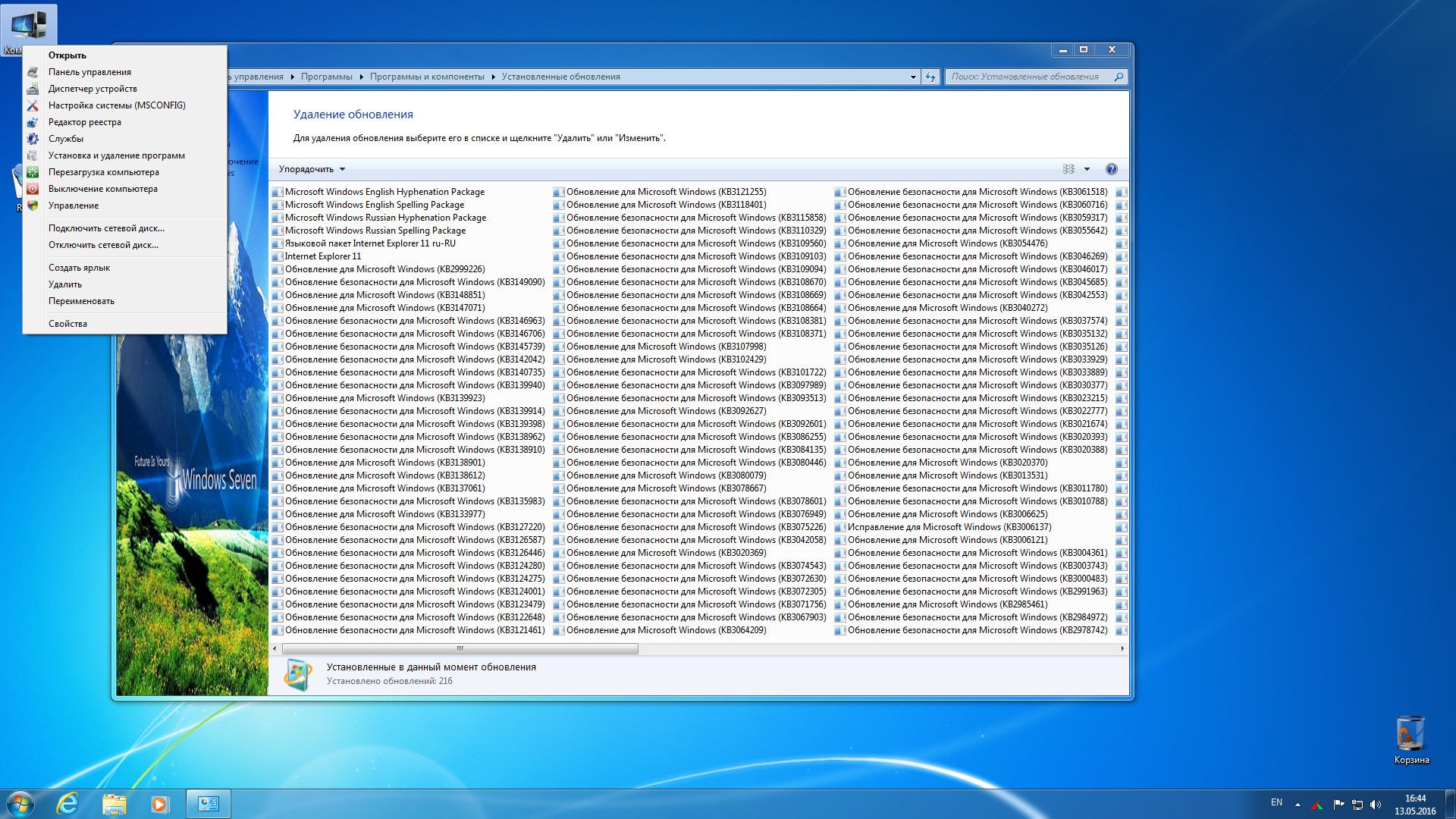This screenshot has height=819, width=1456.
Task: Open Windows Media Player from taskbar
Action: point(159,804)
